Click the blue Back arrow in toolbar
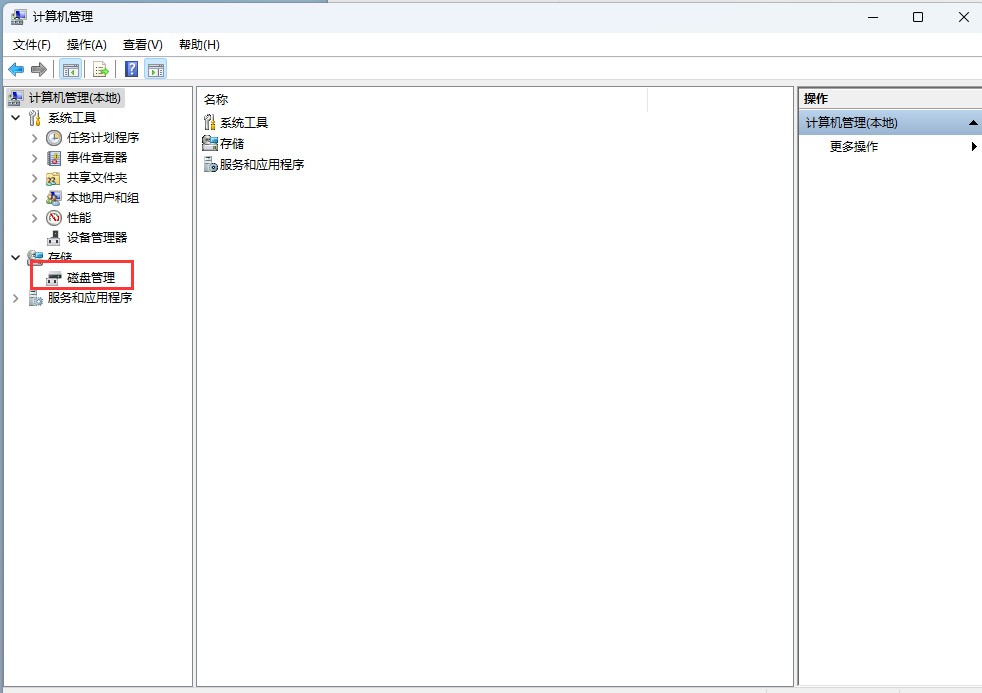This screenshot has width=982, height=693. (x=16, y=69)
